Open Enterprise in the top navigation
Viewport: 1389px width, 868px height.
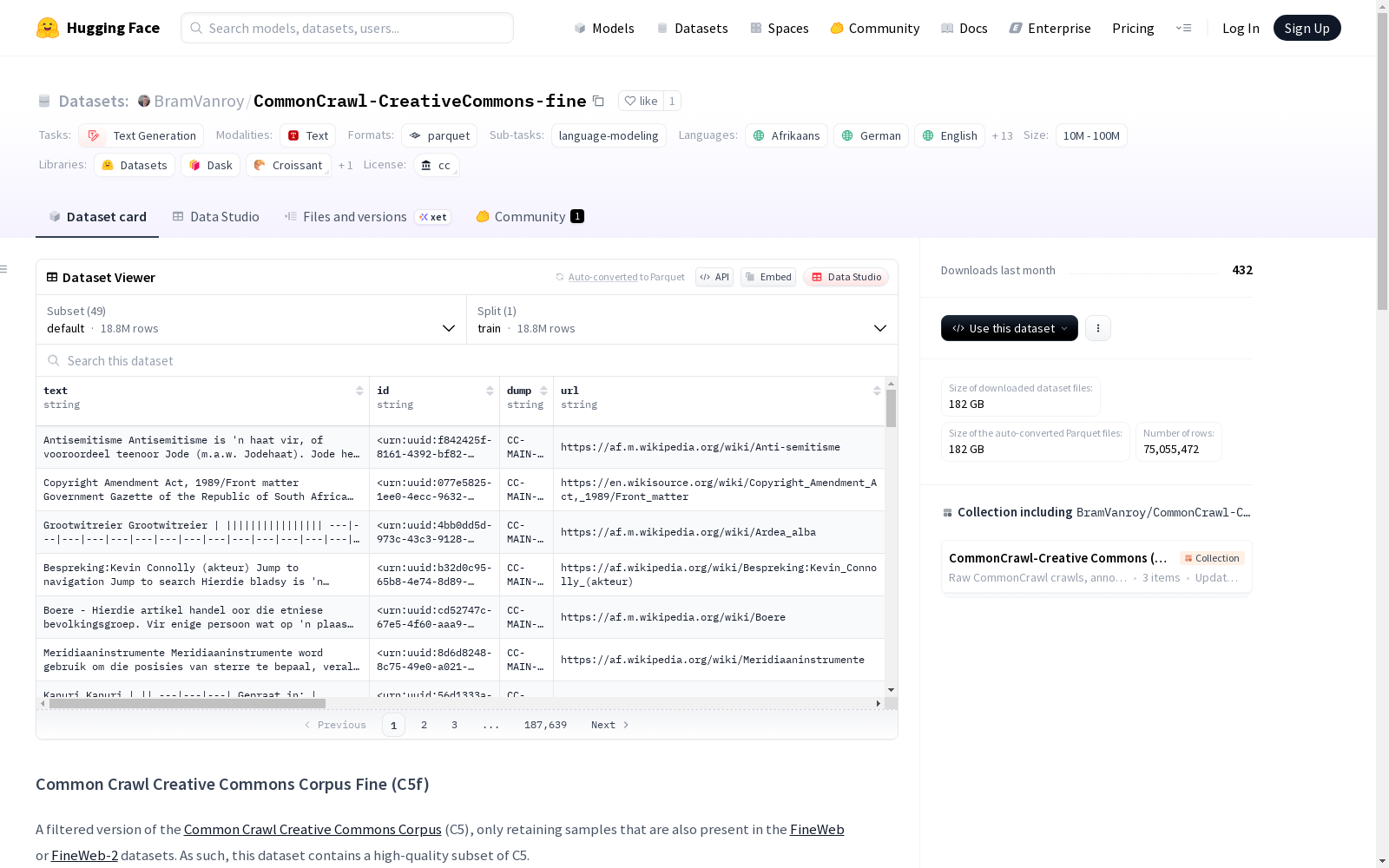(1050, 28)
